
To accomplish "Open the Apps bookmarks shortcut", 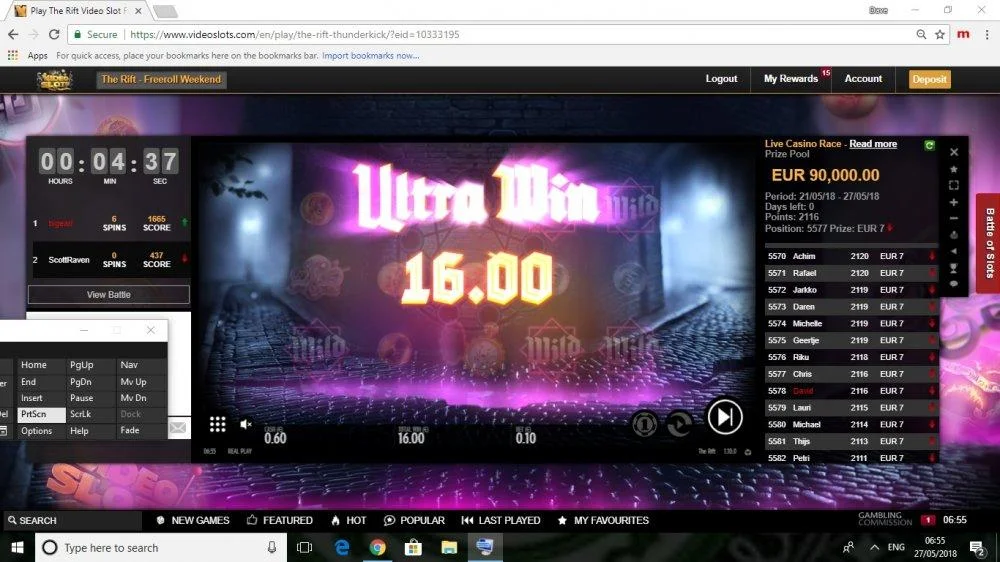I will [x=27, y=55].
